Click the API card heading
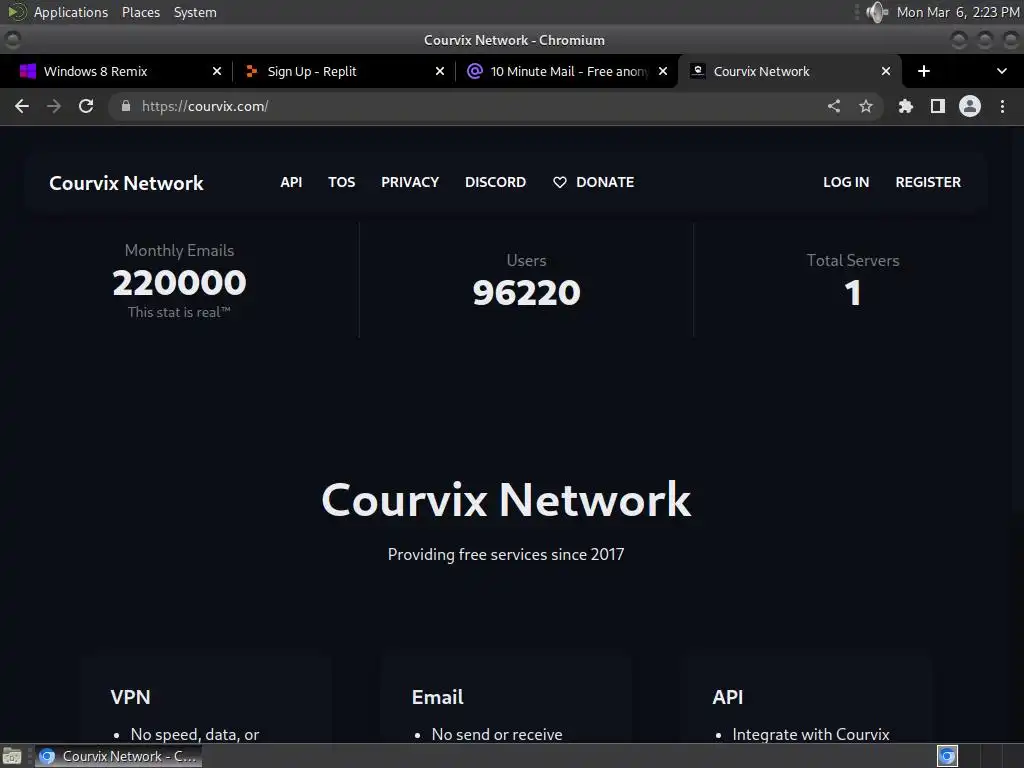The width and height of the screenshot is (1024, 768). pyautogui.click(x=728, y=697)
